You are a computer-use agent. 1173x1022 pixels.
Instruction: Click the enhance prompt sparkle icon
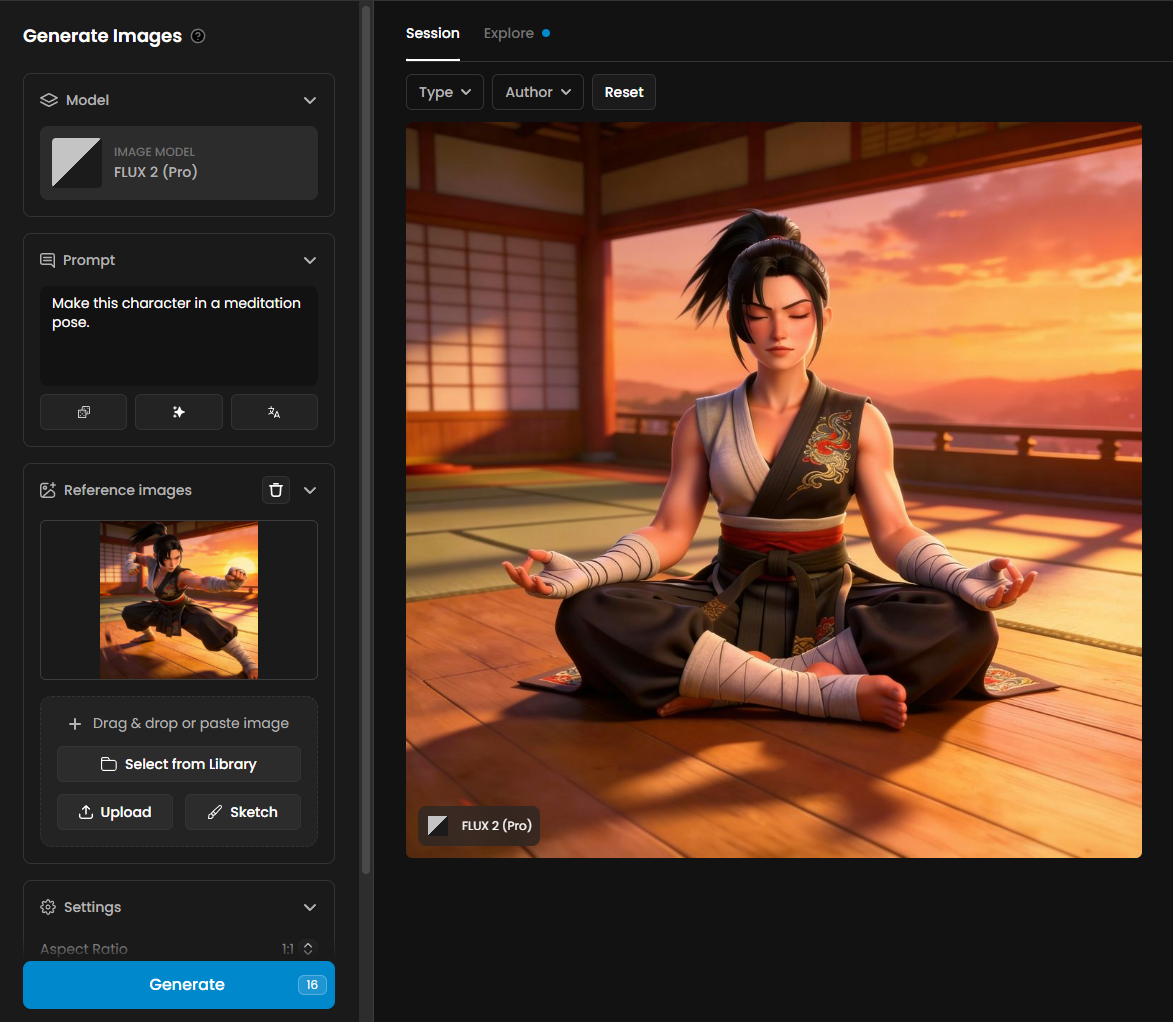tap(179, 412)
